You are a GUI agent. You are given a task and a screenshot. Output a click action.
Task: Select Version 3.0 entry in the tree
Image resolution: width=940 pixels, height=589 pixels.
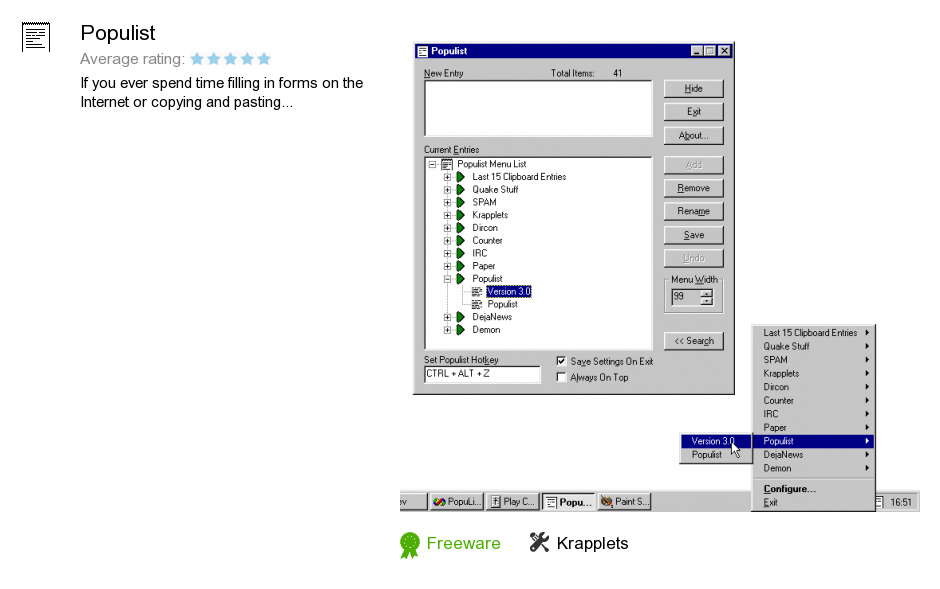509,292
